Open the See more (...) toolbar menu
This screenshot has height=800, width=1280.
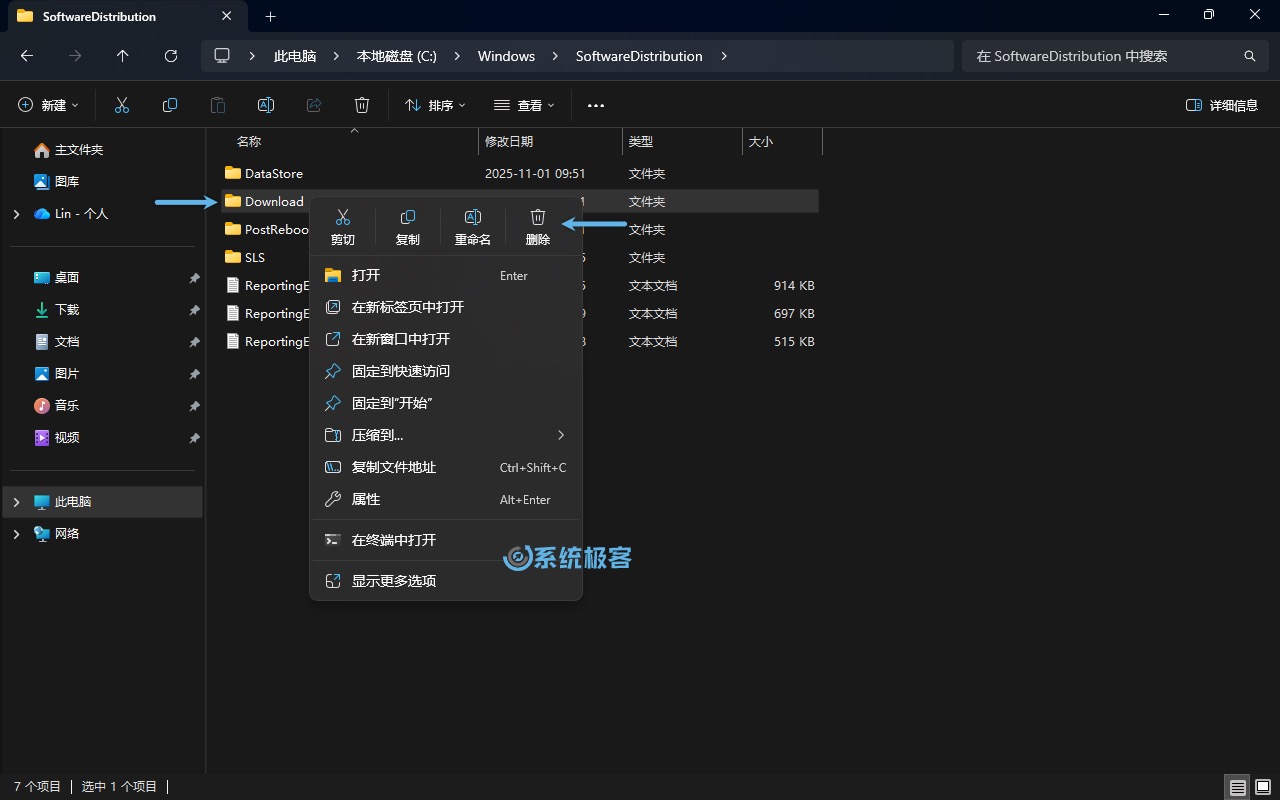tap(595, 105)
